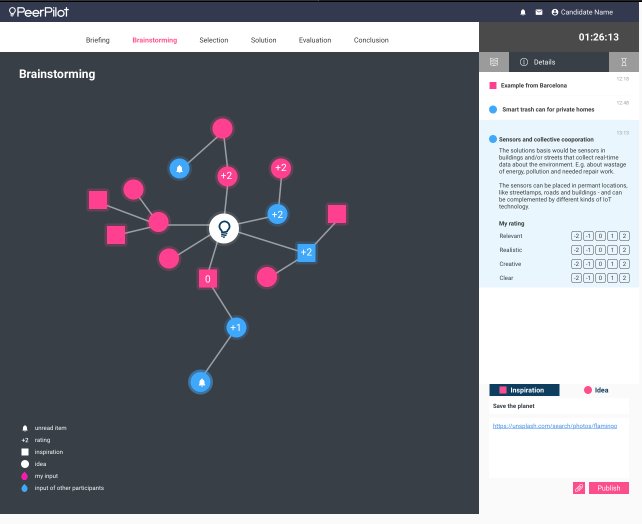Select the topmost pink circle node

222,129
